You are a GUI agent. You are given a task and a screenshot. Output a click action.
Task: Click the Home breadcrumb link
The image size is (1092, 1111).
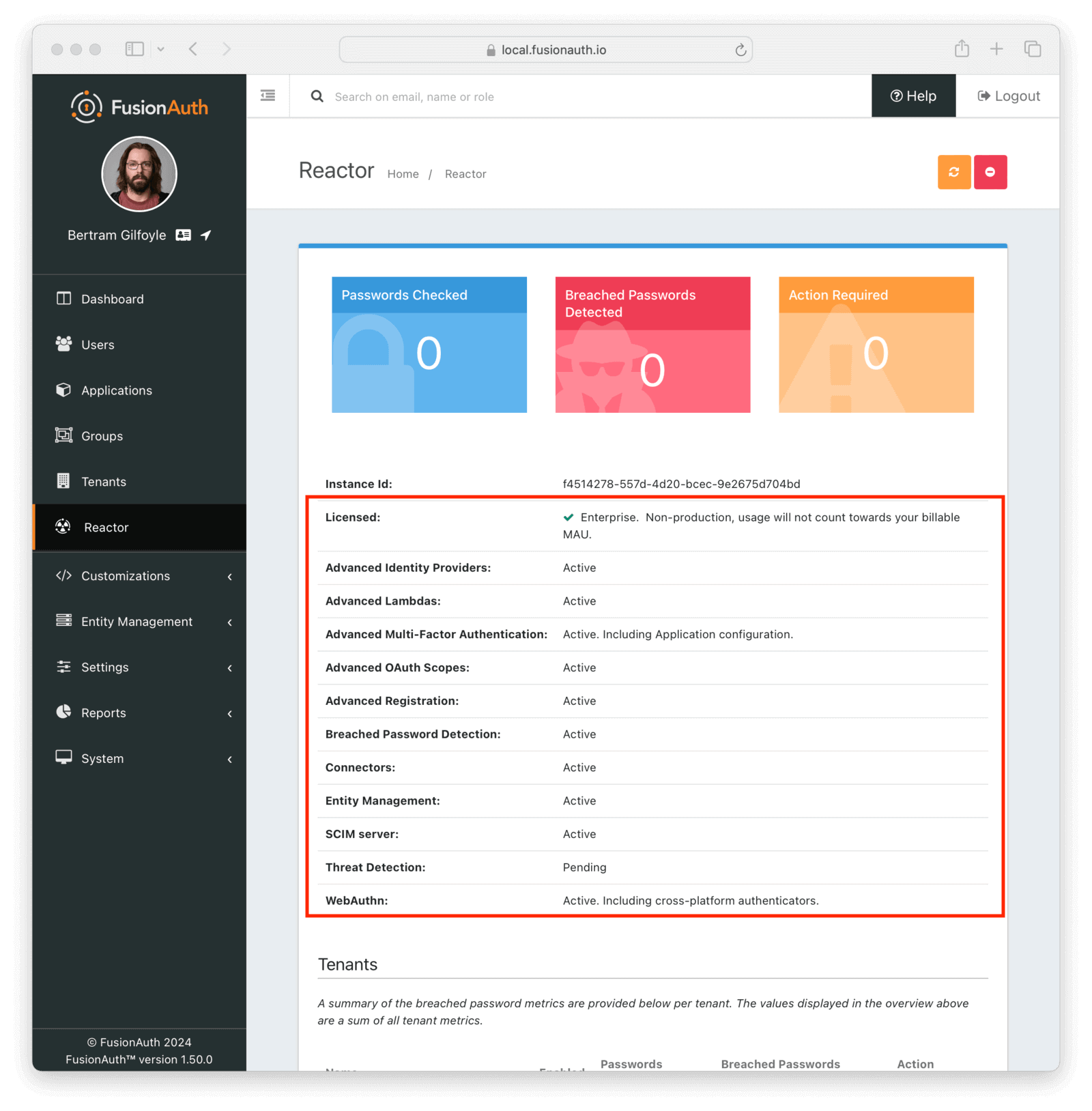point(403,174)
